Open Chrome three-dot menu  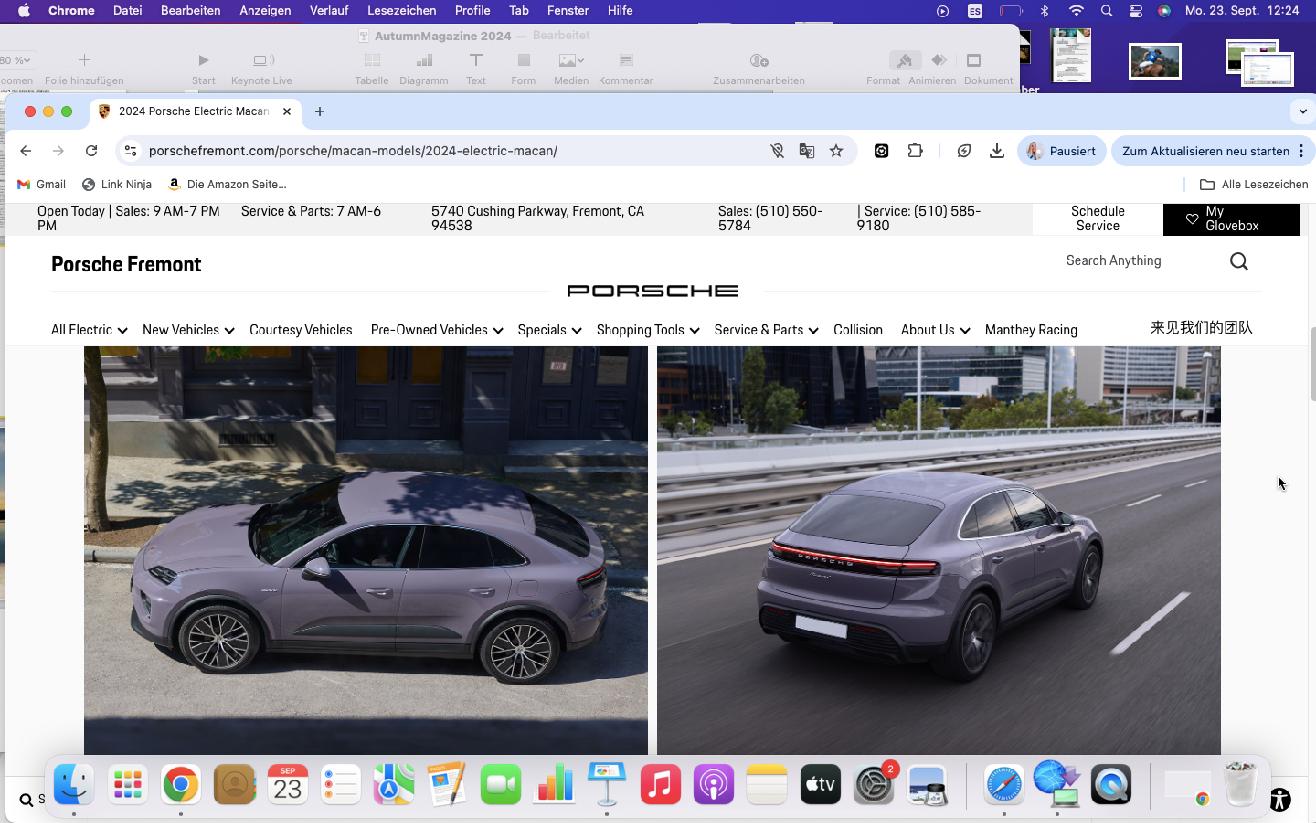tap(1301, 151)
